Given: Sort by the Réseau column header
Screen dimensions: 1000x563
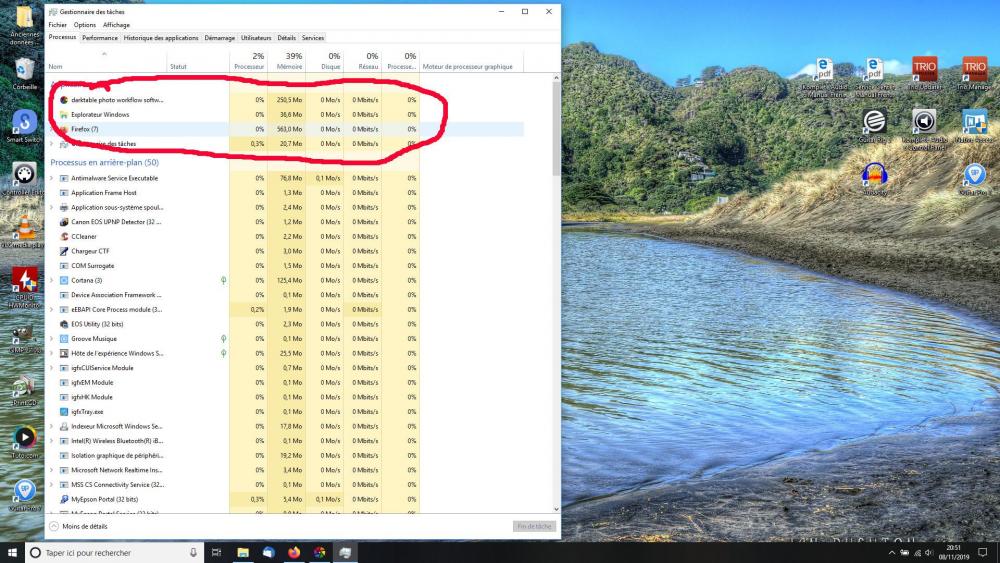Looking at the screenshot, I should 363,61.
